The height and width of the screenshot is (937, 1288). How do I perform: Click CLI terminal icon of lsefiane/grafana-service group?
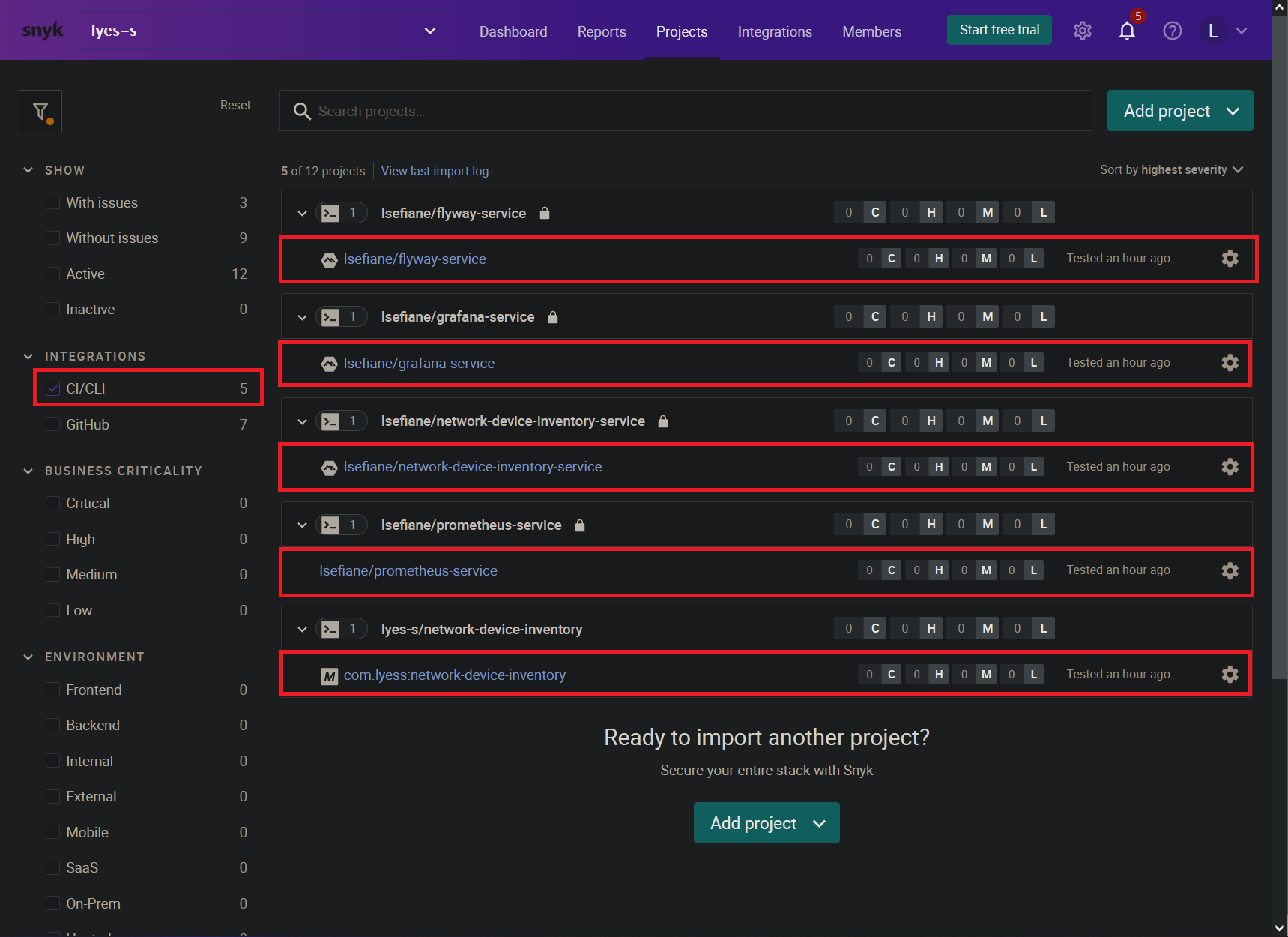coord(330,317)
